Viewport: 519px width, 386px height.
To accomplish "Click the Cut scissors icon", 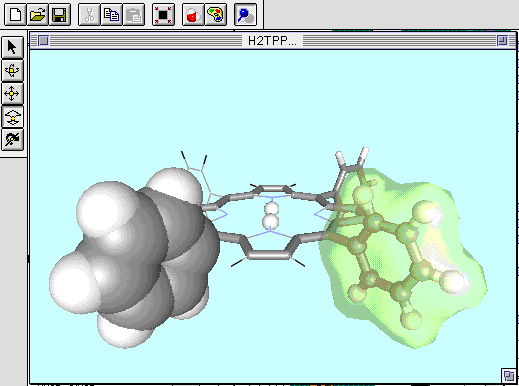I will pyautogui.click(x=89, y=15).
